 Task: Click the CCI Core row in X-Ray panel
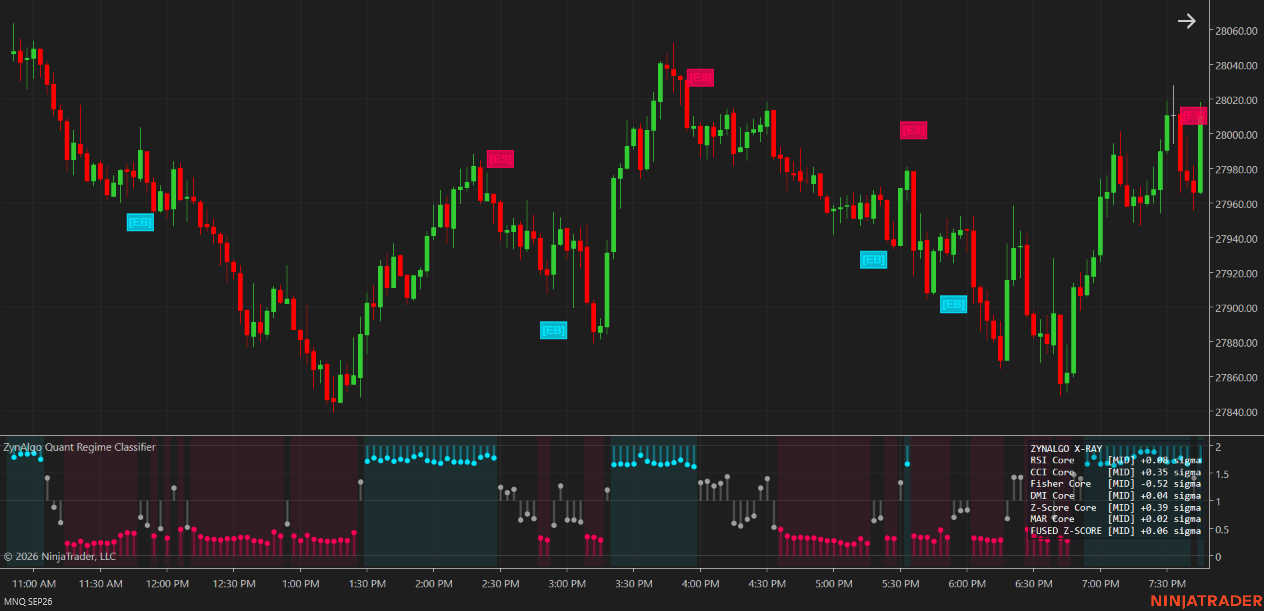(1115, 473)
